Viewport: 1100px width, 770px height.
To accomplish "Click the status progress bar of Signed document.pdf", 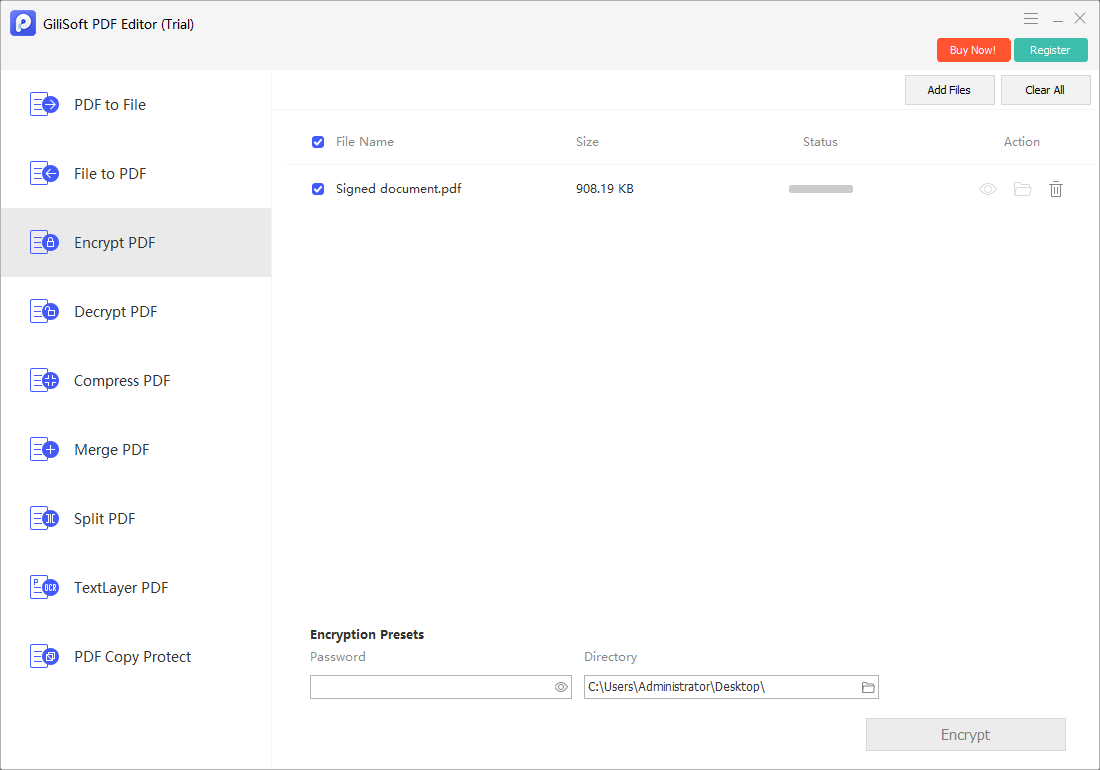I will [821, 189].
